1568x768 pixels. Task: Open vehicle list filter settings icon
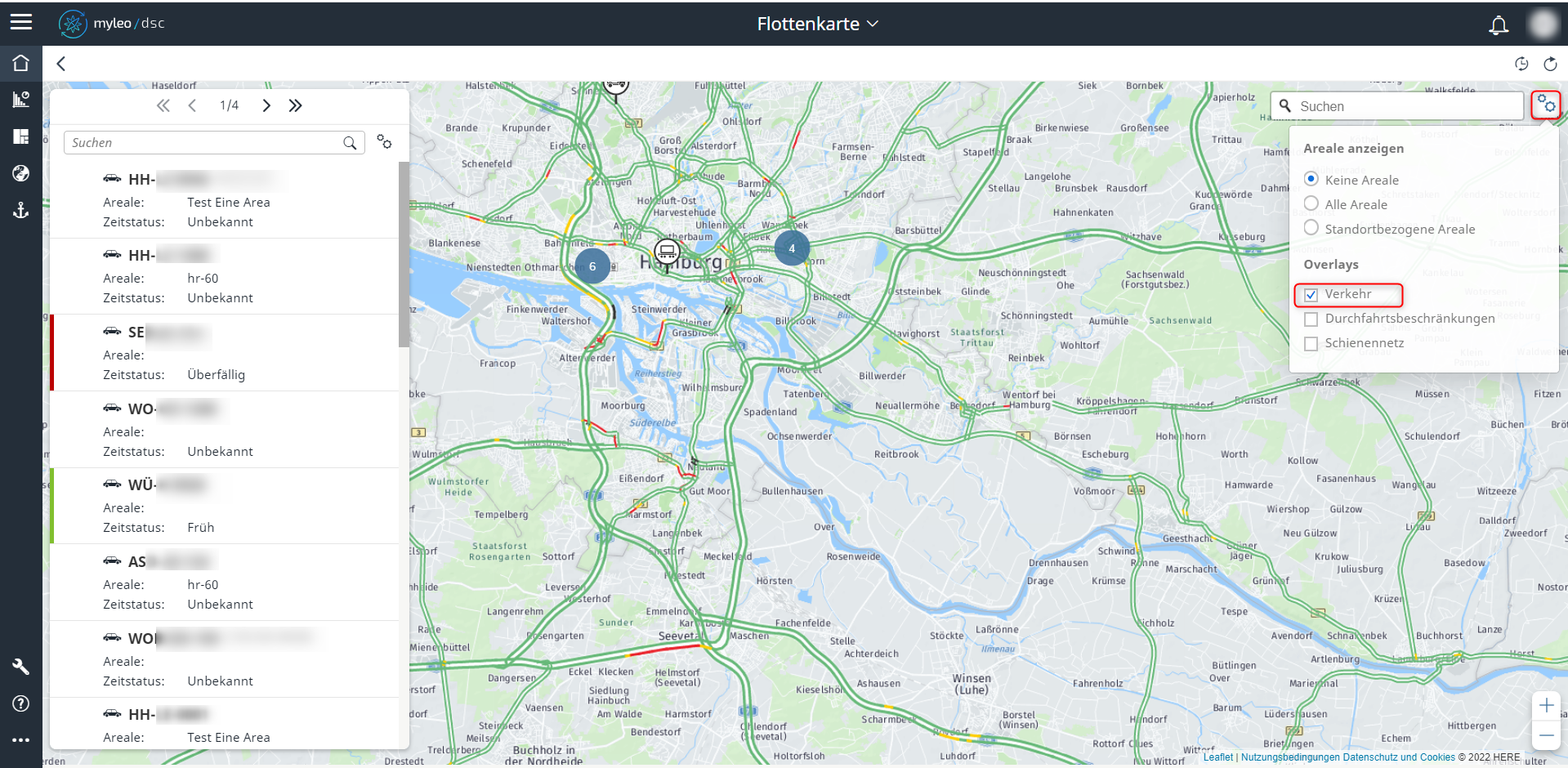(x=384, y=142)
